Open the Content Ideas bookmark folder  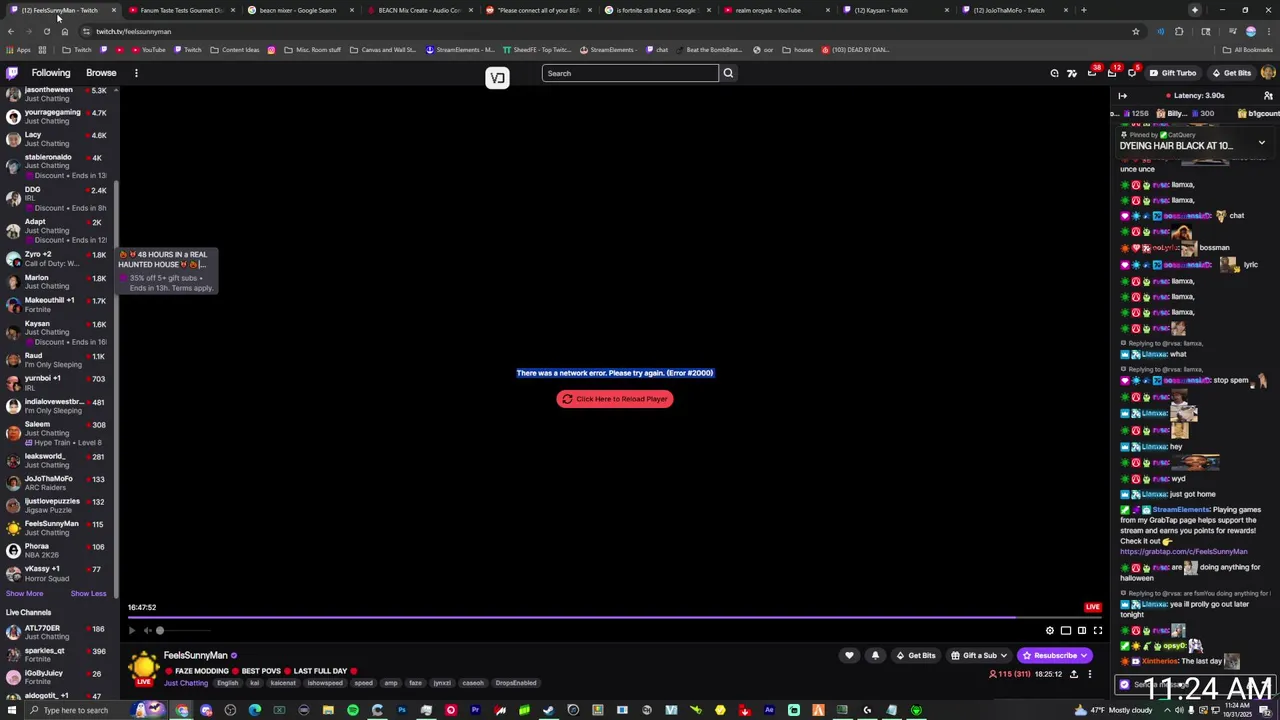click(235, 50)
